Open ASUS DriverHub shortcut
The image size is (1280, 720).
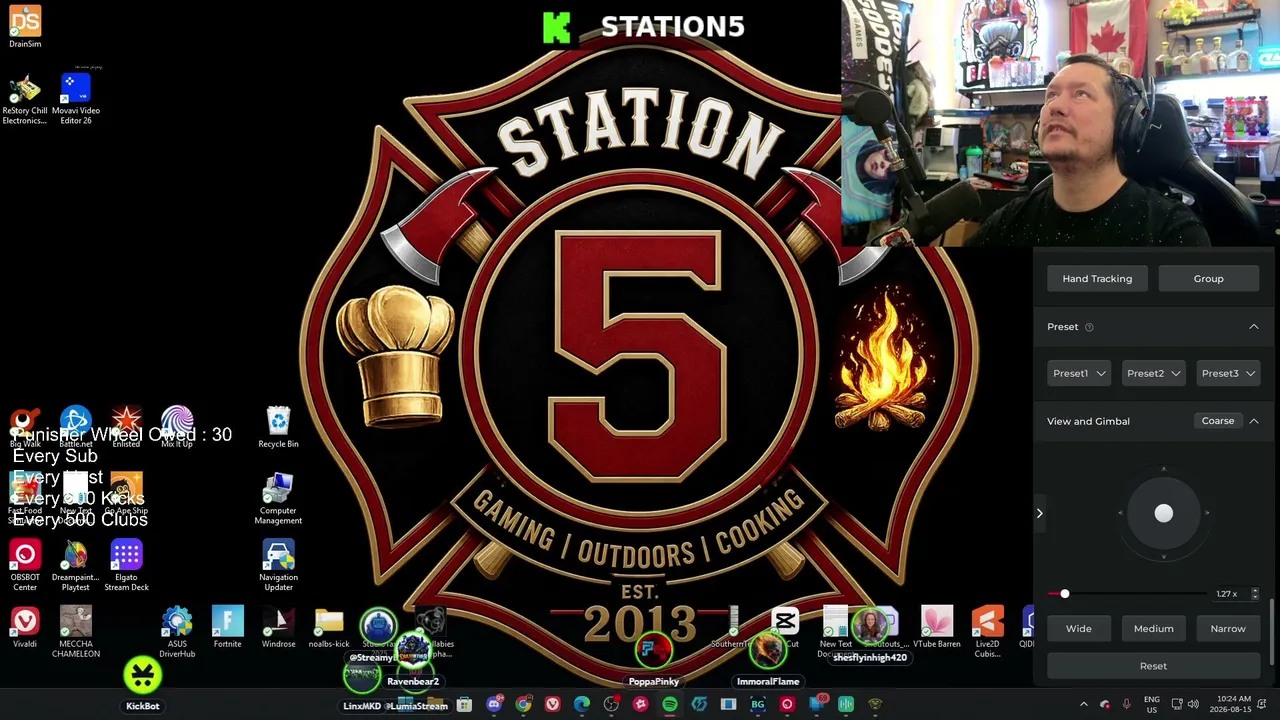[x=177, y=633]
